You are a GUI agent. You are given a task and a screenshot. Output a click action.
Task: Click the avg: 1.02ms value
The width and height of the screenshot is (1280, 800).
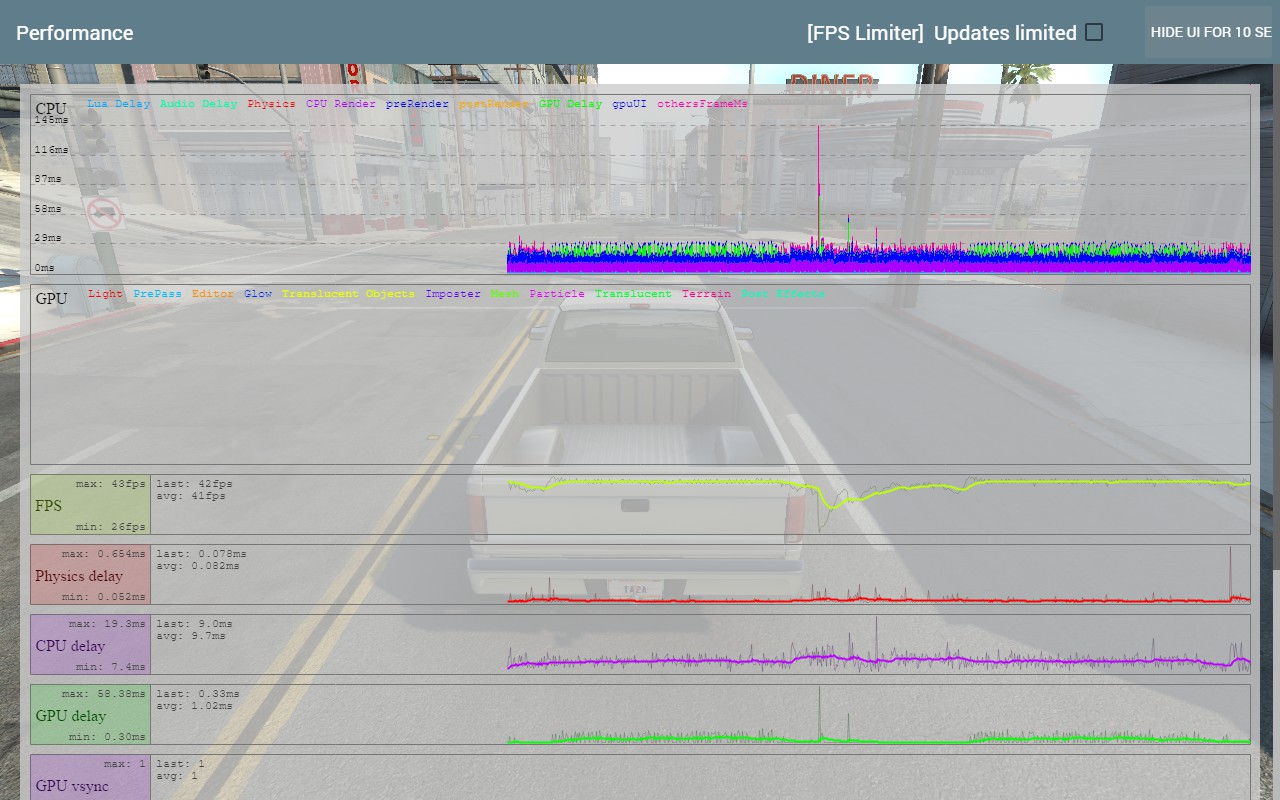(x=198, y=706)
